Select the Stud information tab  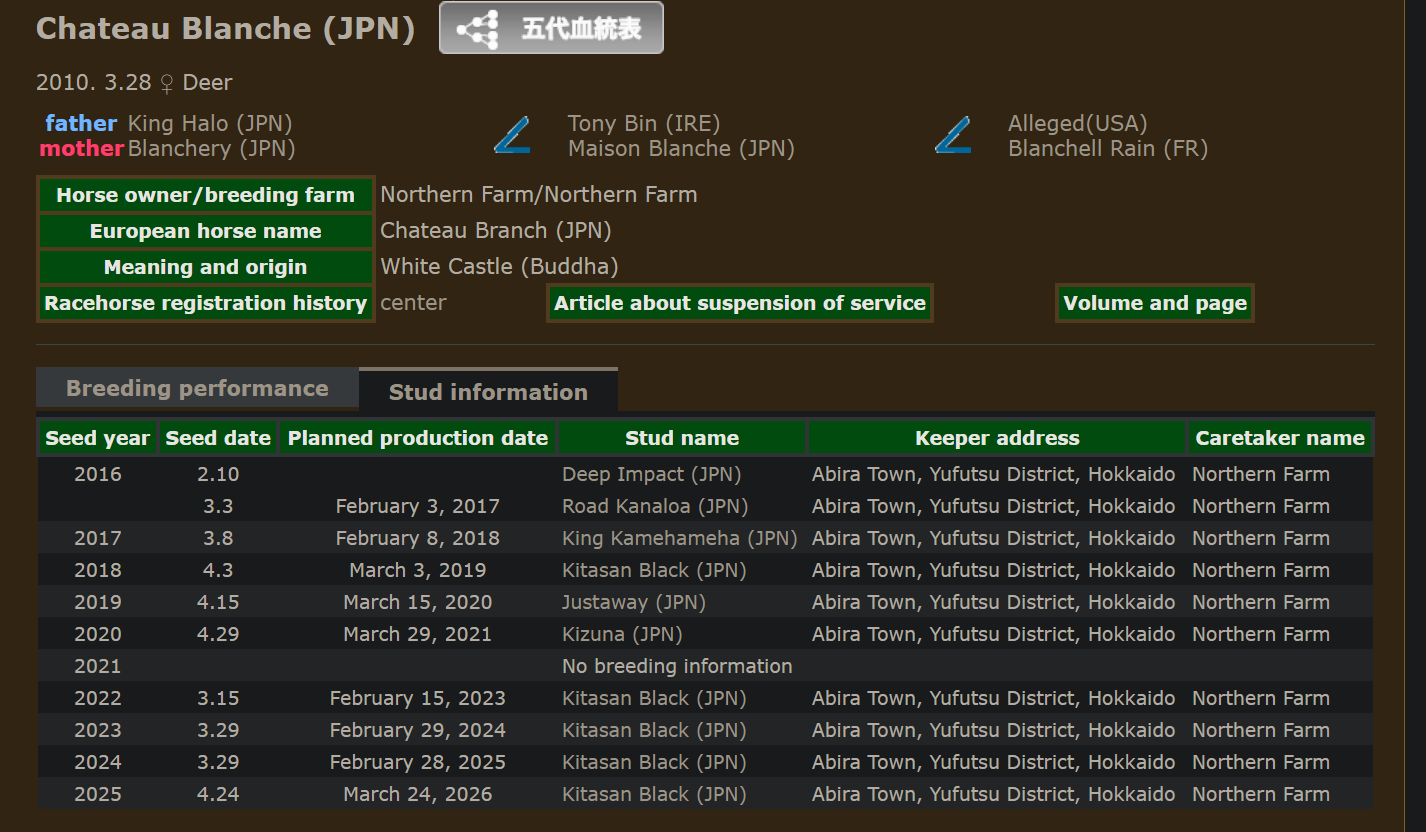[x=488, y=392]
